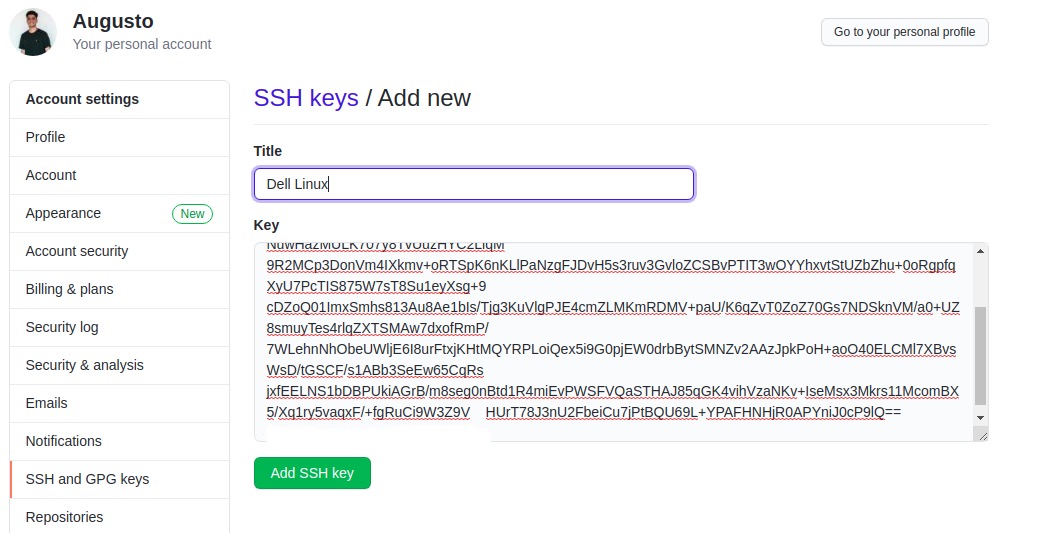This screenshot has height=533, width=1058.
Task: Go to Emails settings
Action: pyautogui.click(x=119, y=403)
